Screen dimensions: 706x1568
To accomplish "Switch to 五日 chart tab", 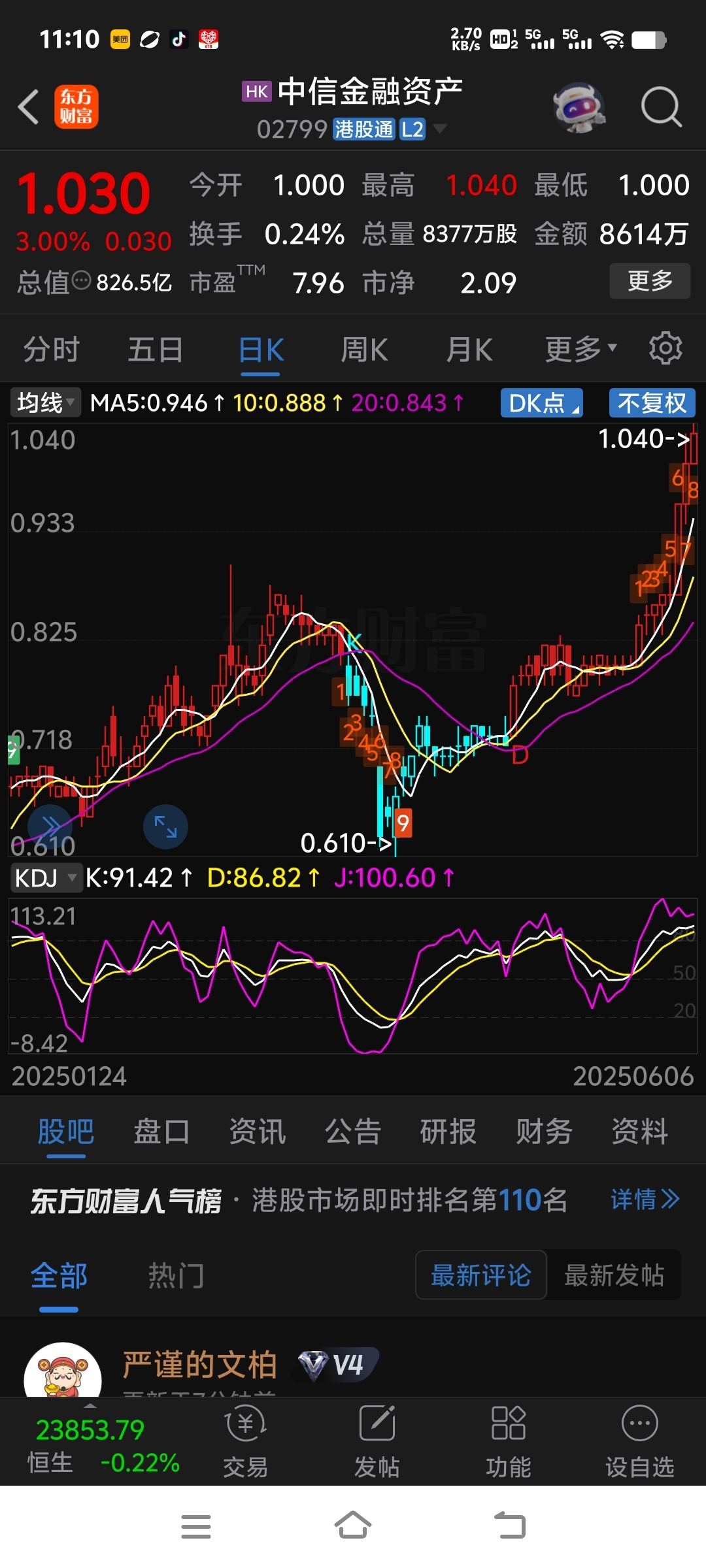I will pos(156,349).
